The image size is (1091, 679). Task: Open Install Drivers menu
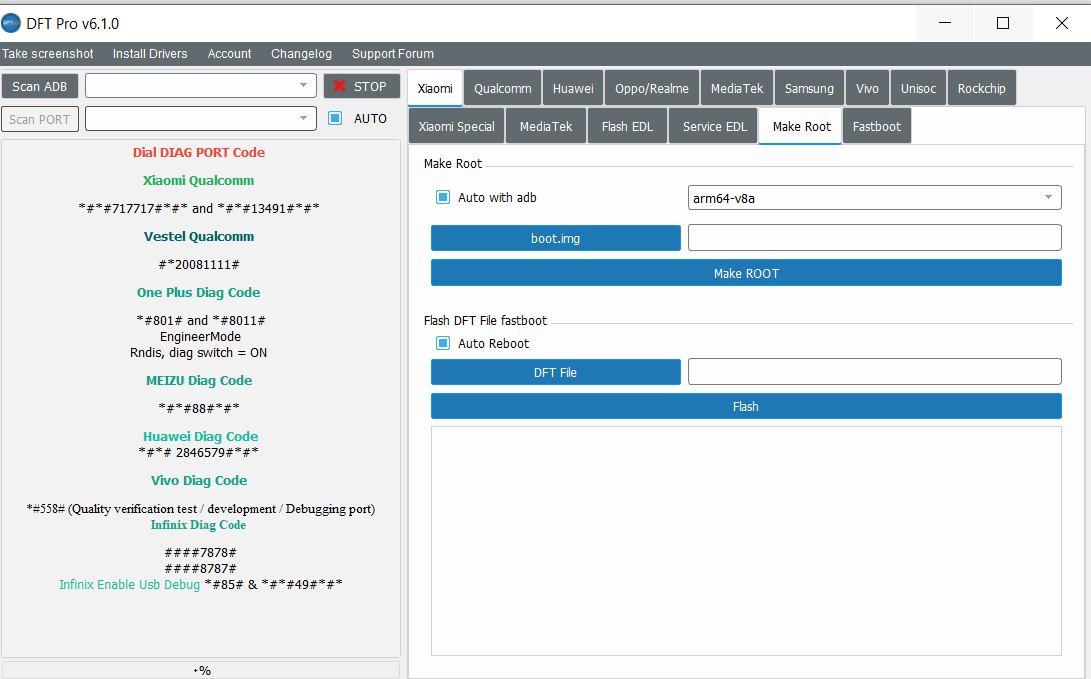click(x=150, y=54)
